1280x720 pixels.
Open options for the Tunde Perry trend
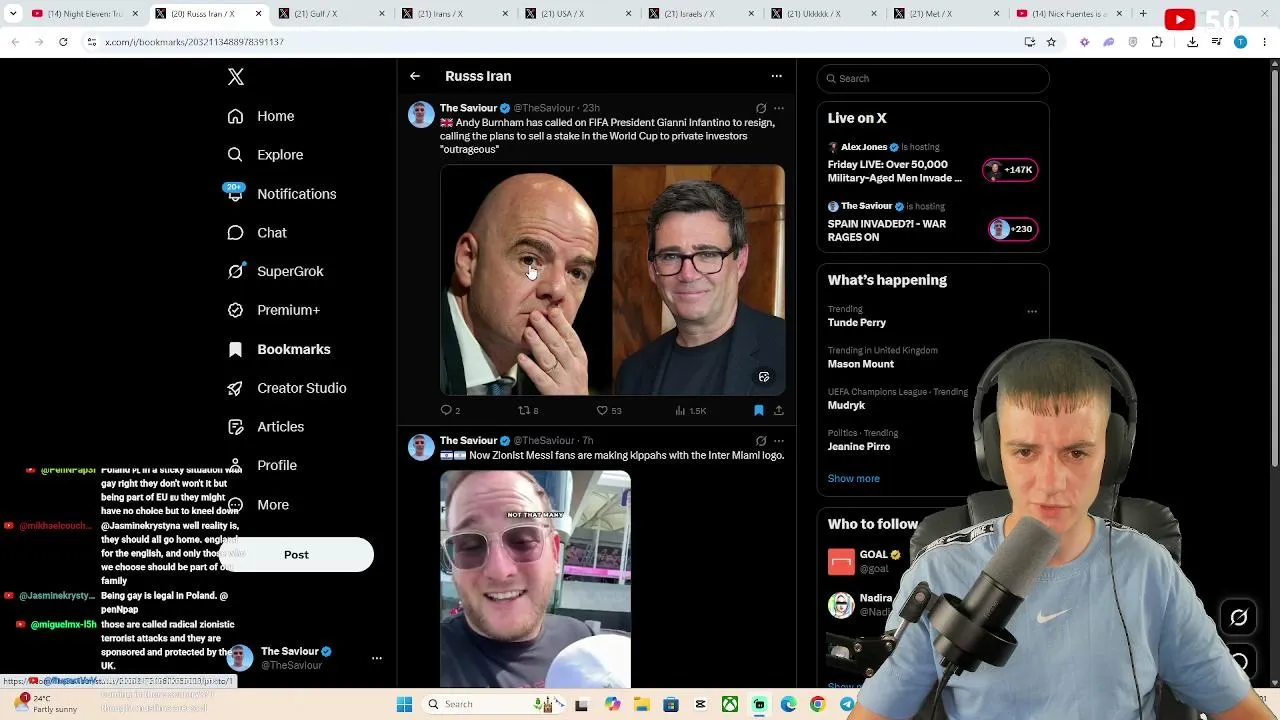click(x=1032, y=312)
